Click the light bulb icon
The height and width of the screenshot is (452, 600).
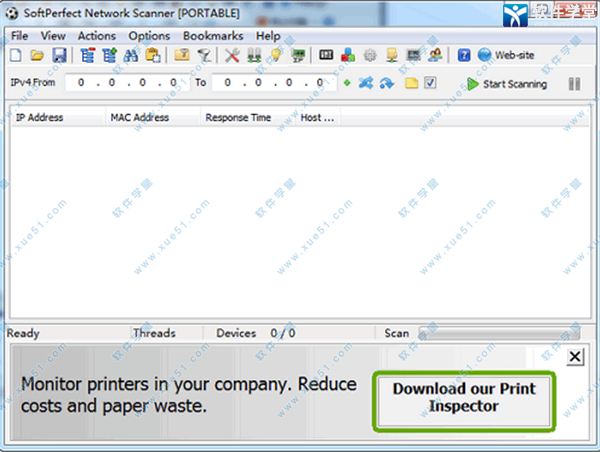click(x=275, y=56)
